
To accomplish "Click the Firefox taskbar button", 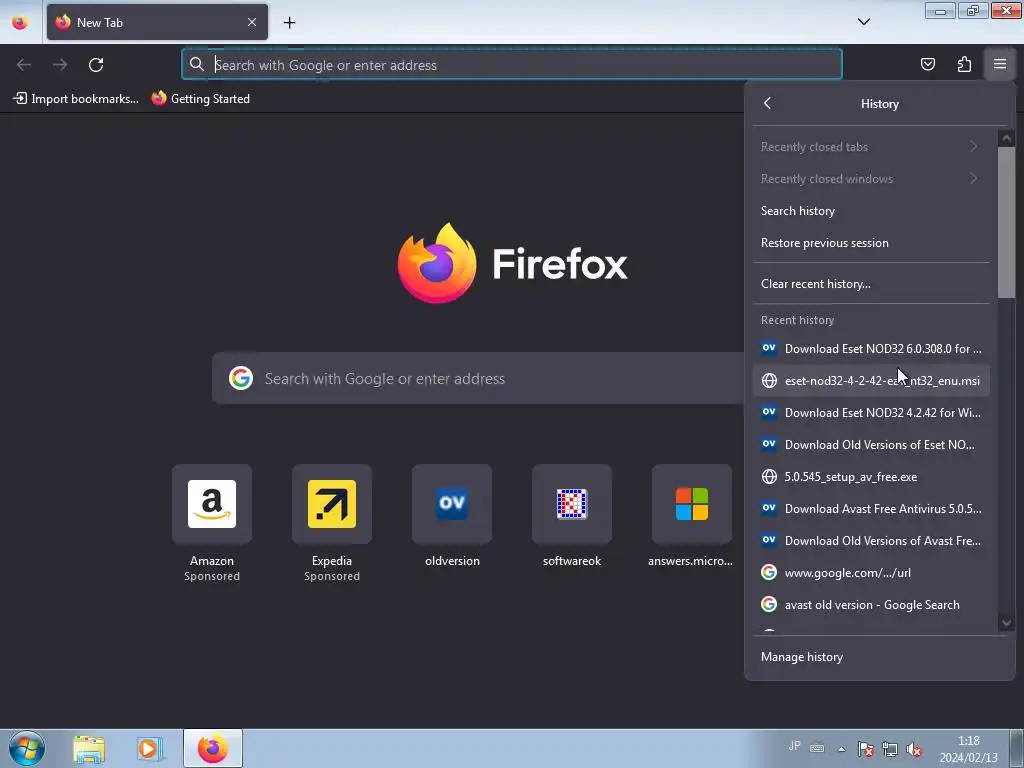I will click(213, 748).
